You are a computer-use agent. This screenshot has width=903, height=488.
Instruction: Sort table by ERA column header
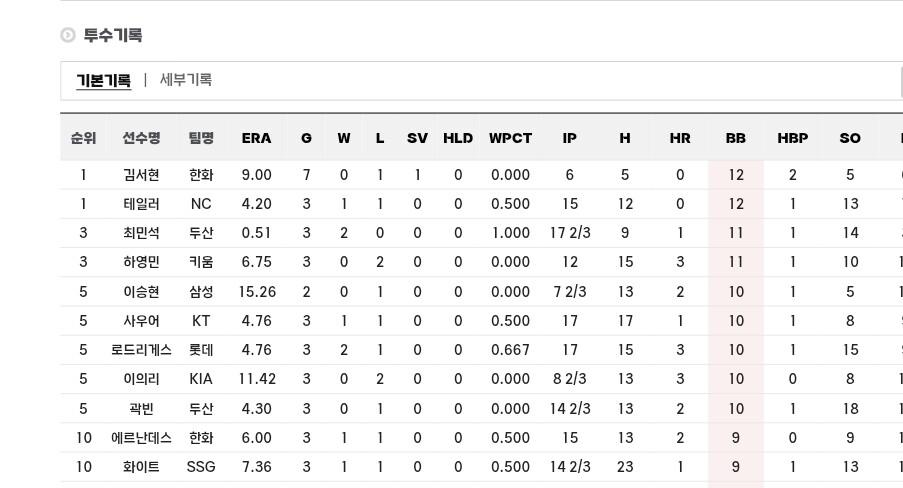point(256,138)
